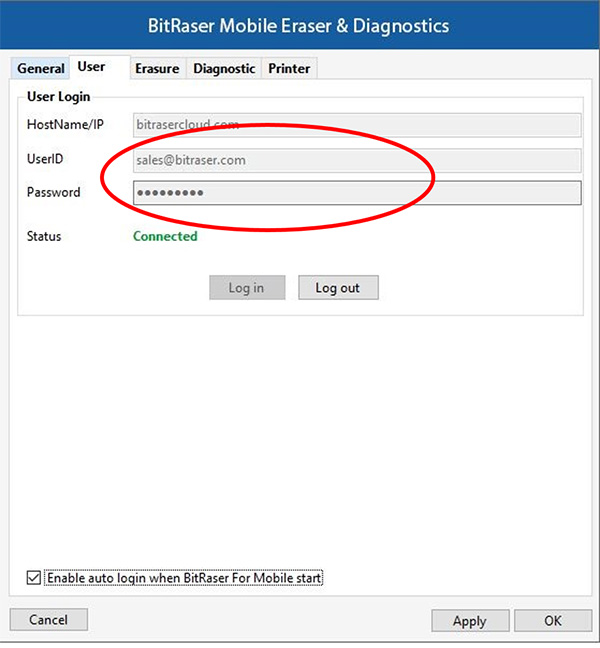Focus the Password input field
Image resolution: width=600 pixels, height=648 pixels.
357,193
